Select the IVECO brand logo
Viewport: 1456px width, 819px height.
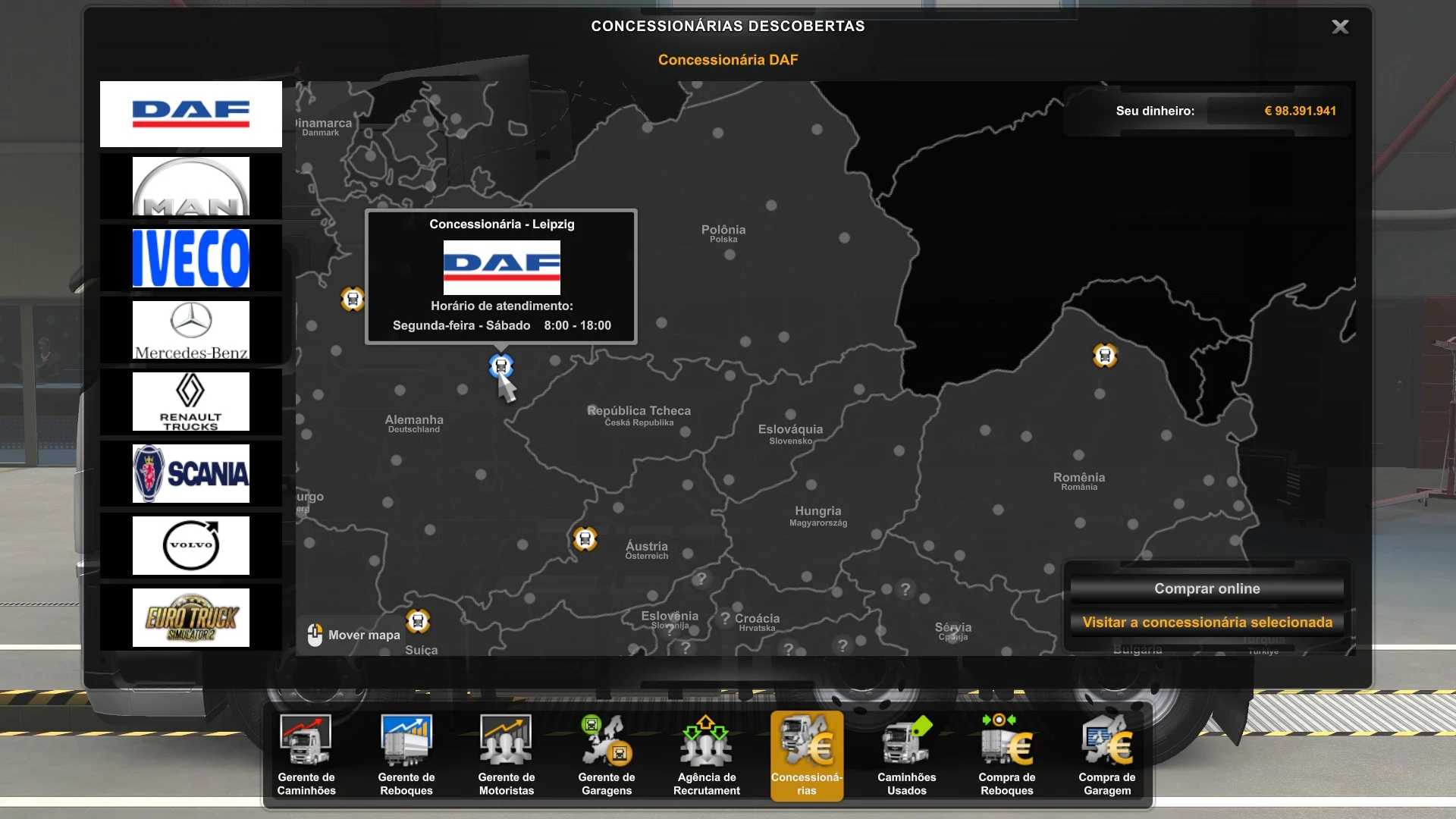[x=190, y=259]
